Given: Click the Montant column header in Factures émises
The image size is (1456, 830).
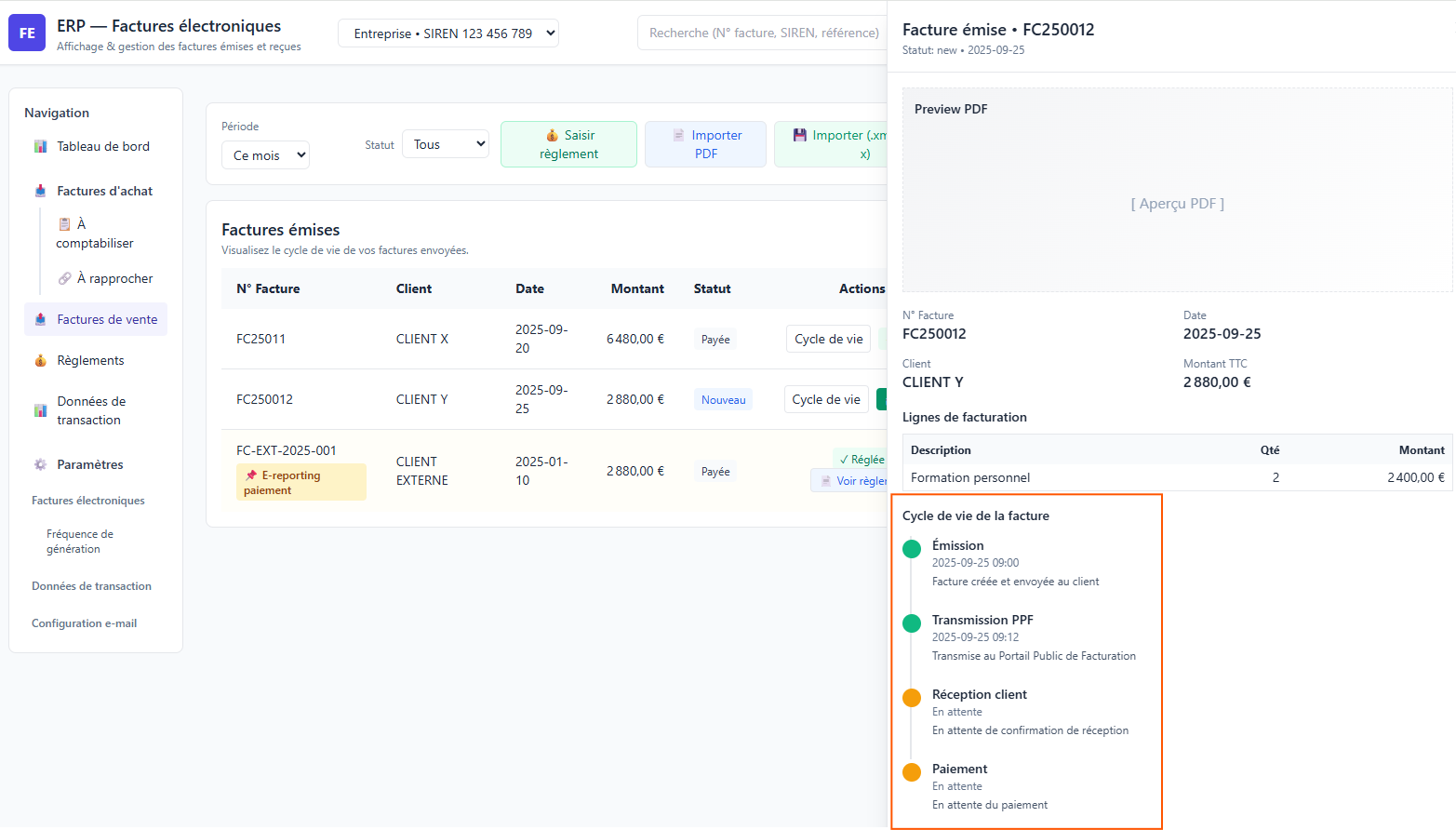Looking at the screenshot, I should (x=637, y=288).
